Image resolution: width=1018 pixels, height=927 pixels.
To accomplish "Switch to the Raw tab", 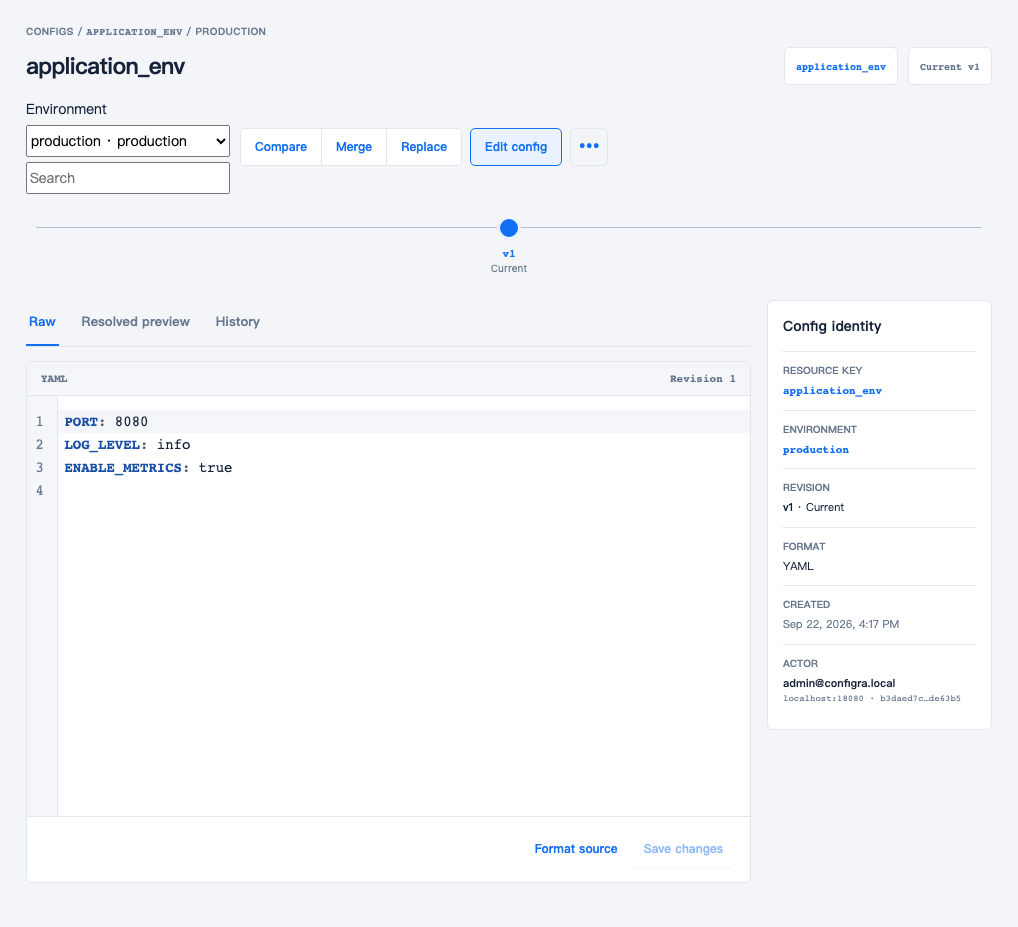I will tap(42, 322).
